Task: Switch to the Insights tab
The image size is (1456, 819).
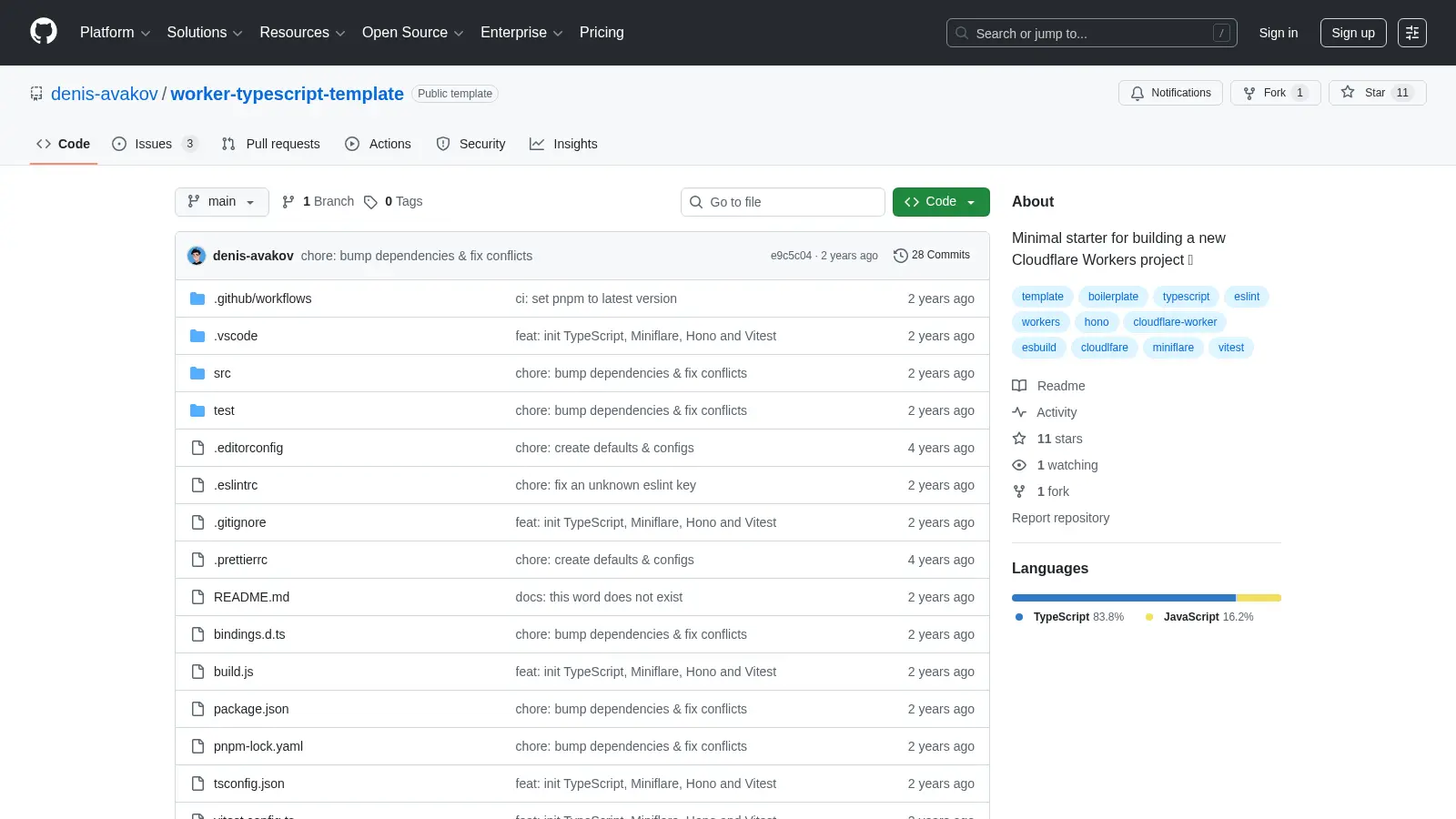Action: tap(564, 144)
